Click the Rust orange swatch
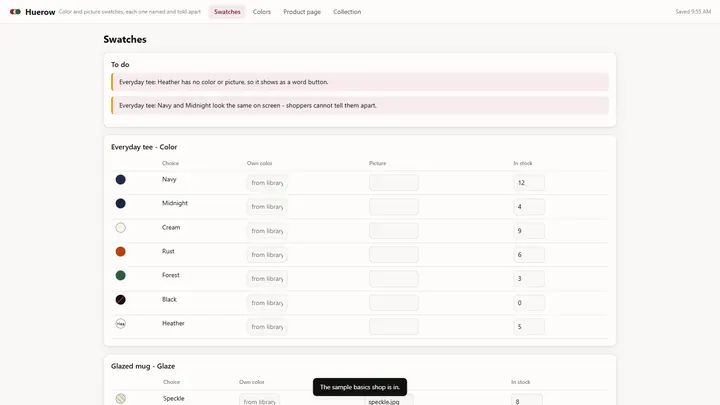The height and width of the screenshot is (405, 720). tap(120, 252)
